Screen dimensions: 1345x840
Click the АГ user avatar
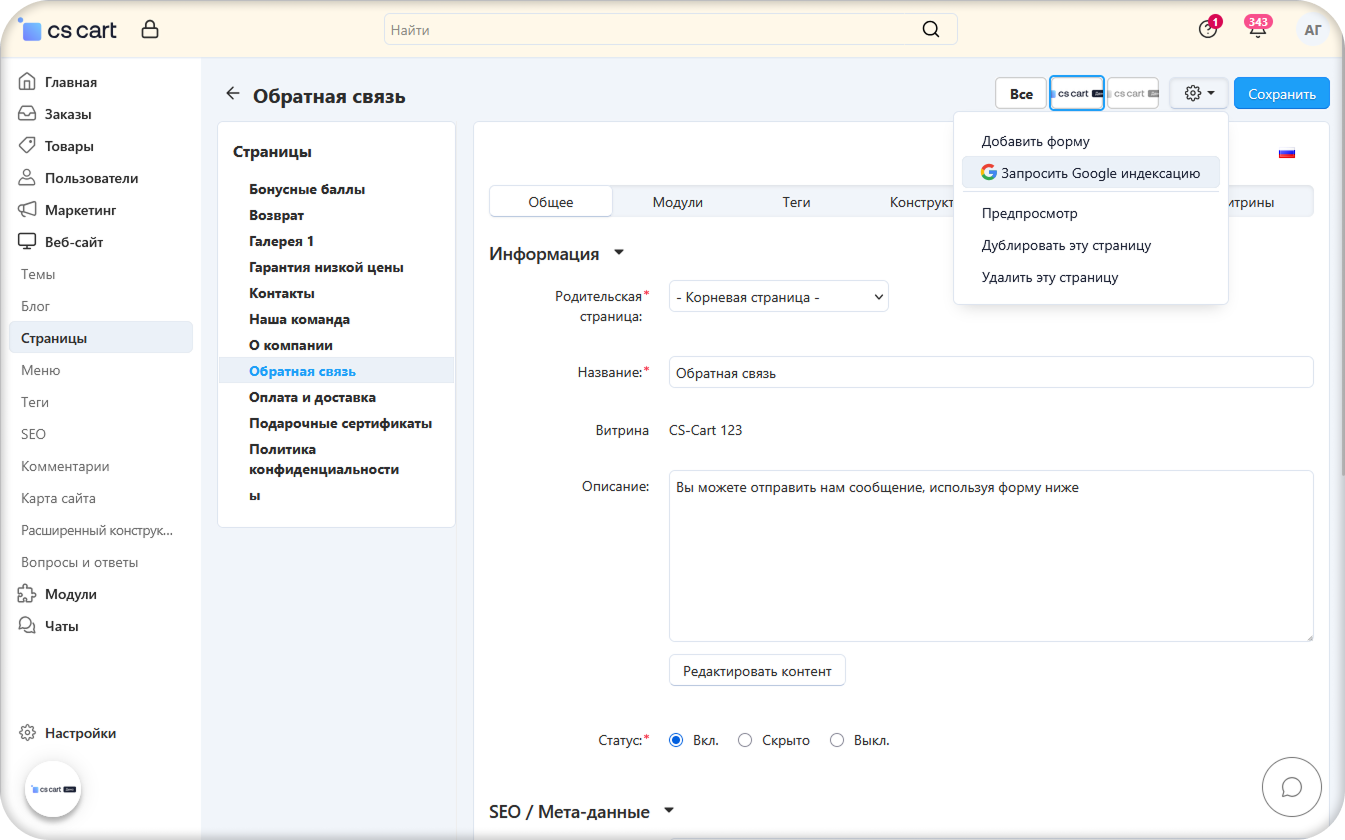(1313, 30)
